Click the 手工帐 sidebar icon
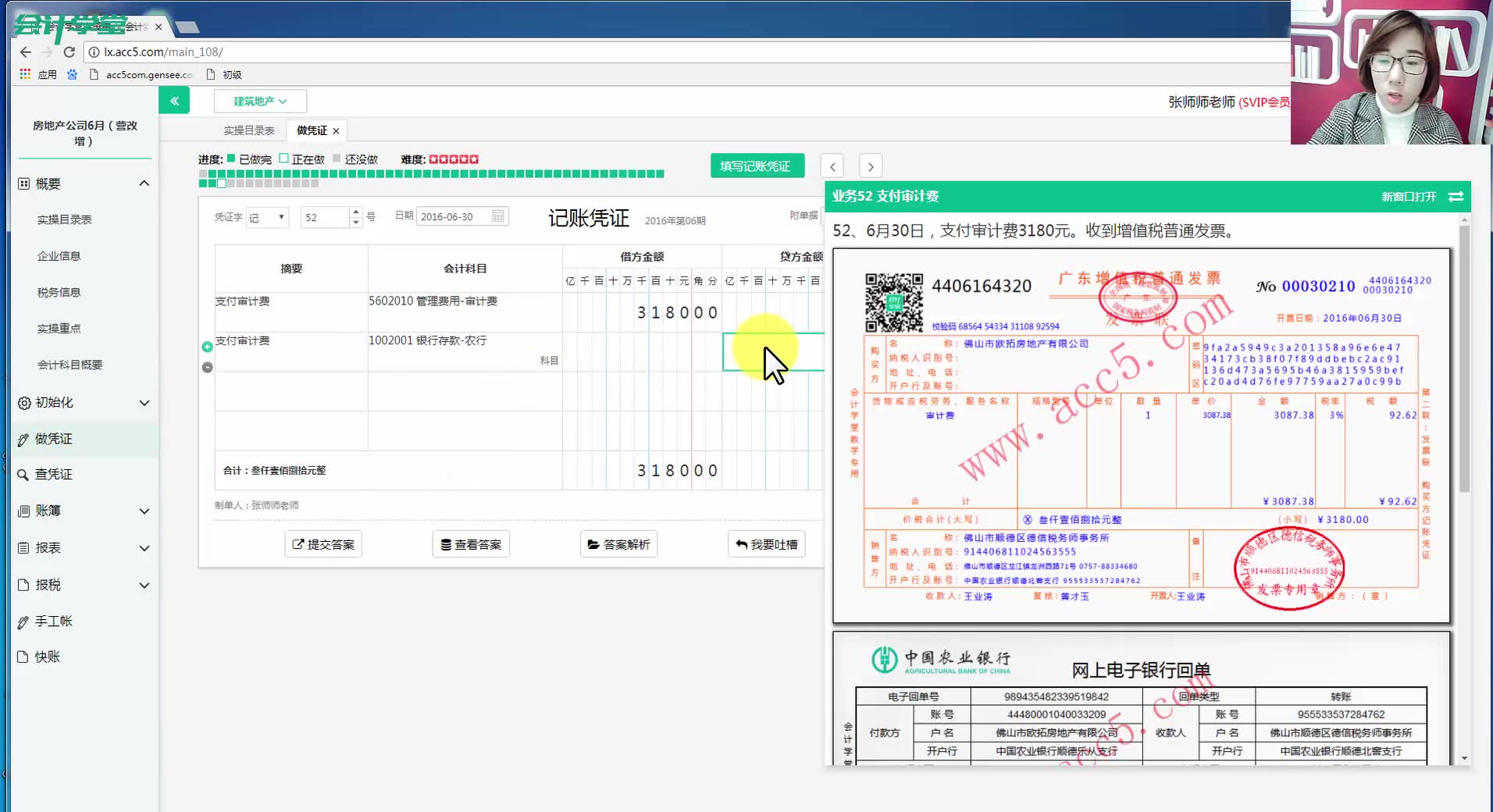Viewport: 1493px width, 812px height. pyautogui.click(x=23, y=621)
